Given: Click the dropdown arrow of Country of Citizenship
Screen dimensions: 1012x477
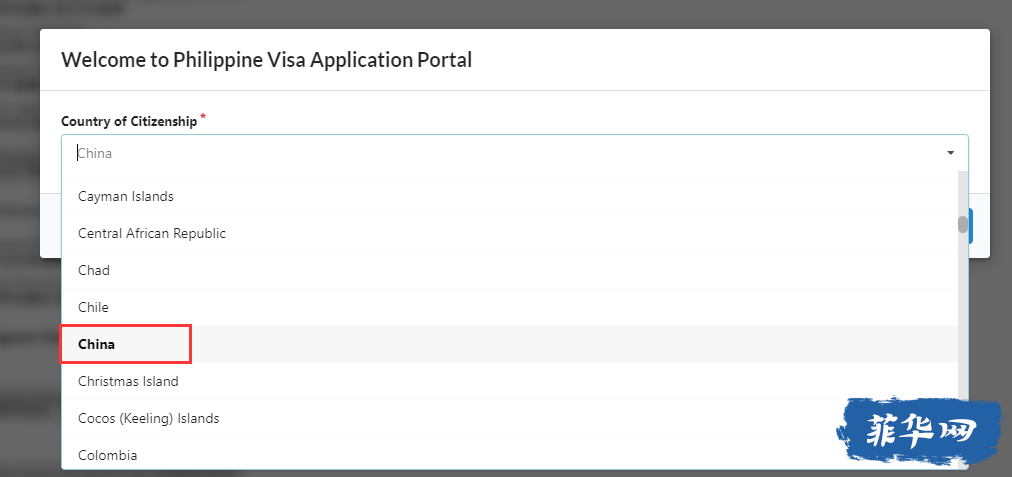Looking at the screenshot, I should click(950, 153).
